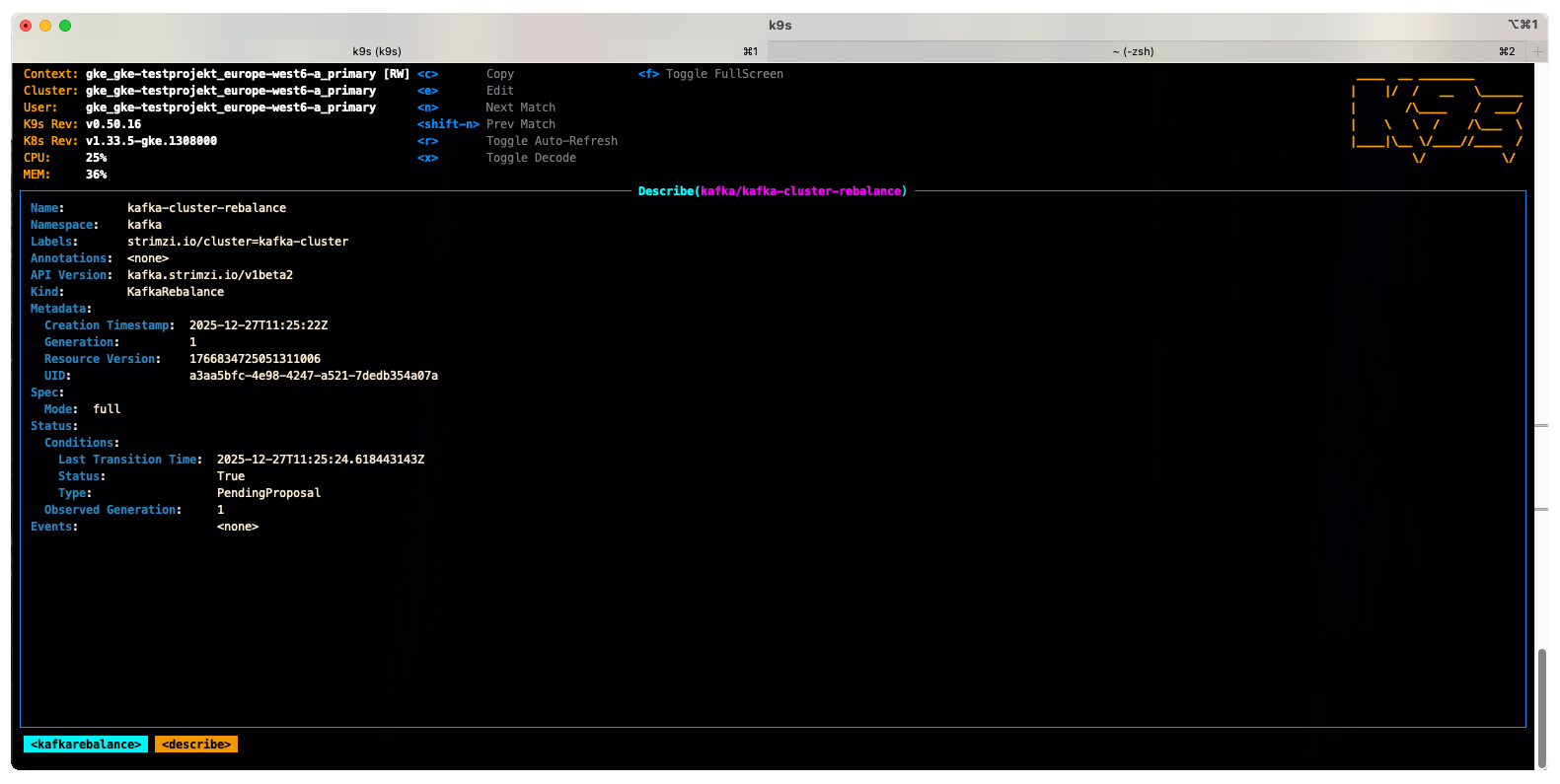The height and width of the screenshot is (784, 1560).
Task: Select the <describe> breadcrumb
Action: [196, 745]
